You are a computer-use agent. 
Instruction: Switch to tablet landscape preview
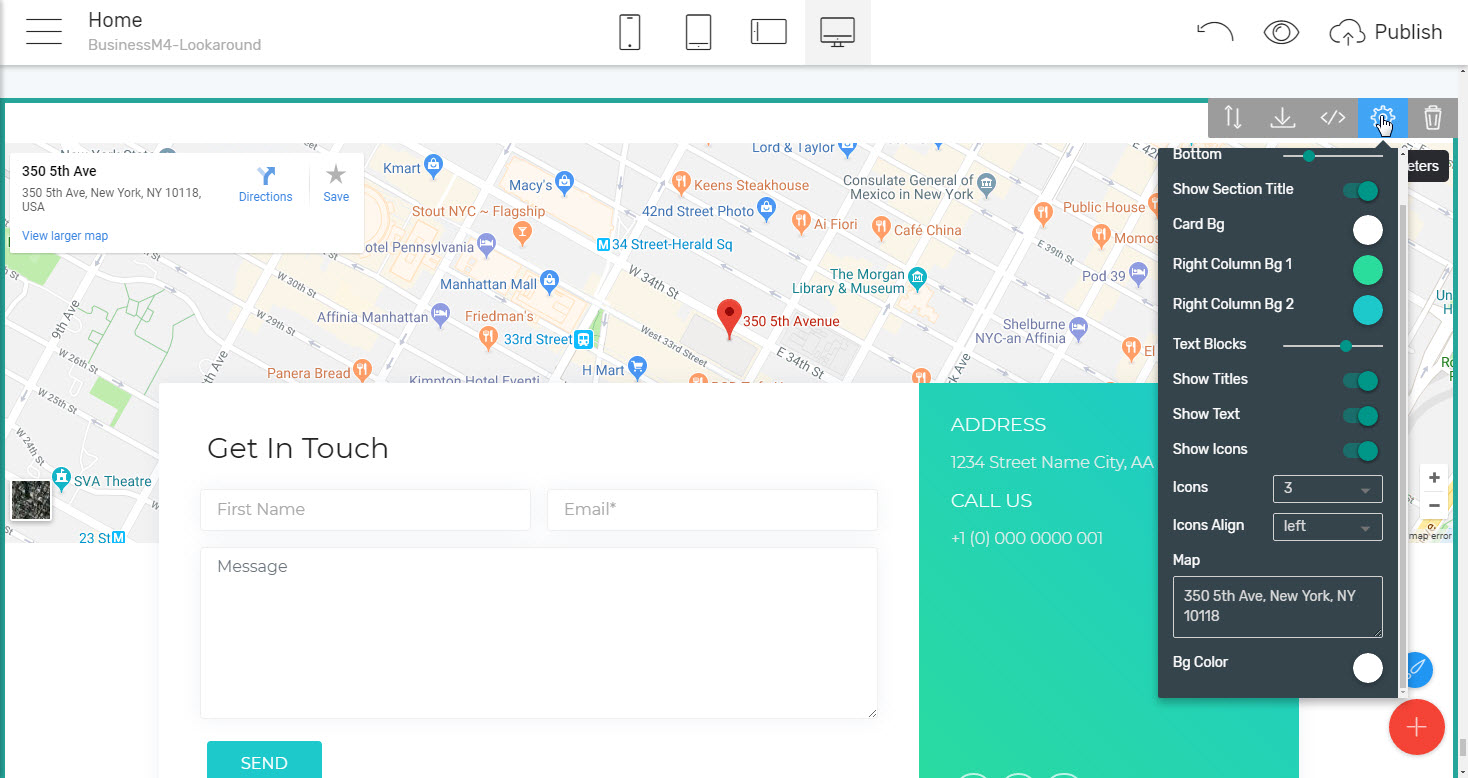click(768, 32)
